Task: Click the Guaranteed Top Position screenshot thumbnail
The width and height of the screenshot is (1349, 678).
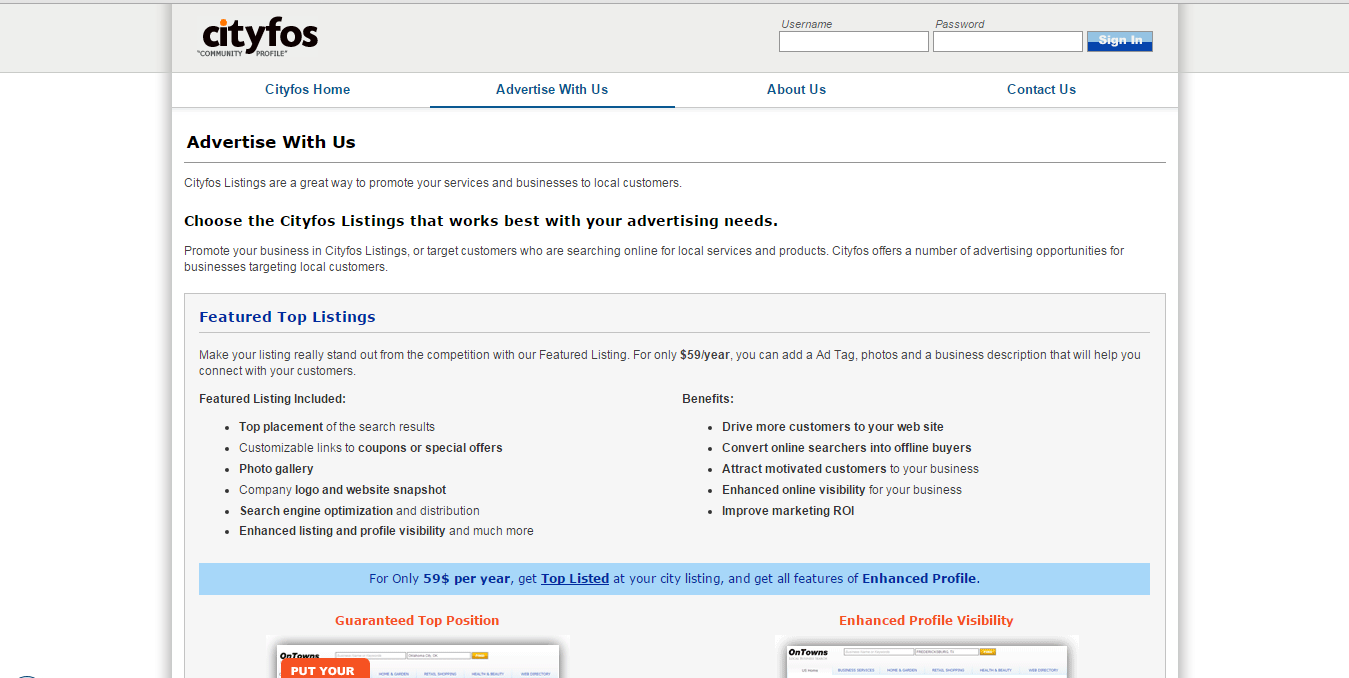Action: 418,657
